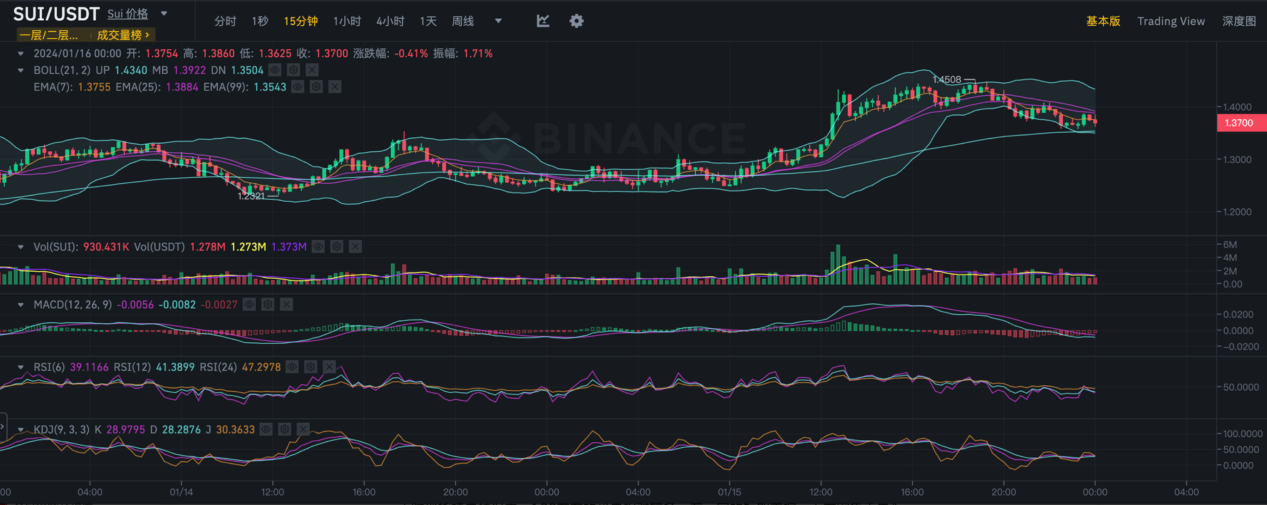This screenshot has width=1267, height=505.
Task: Open BOLL indicator settings
Action: [x=293, y=70]
